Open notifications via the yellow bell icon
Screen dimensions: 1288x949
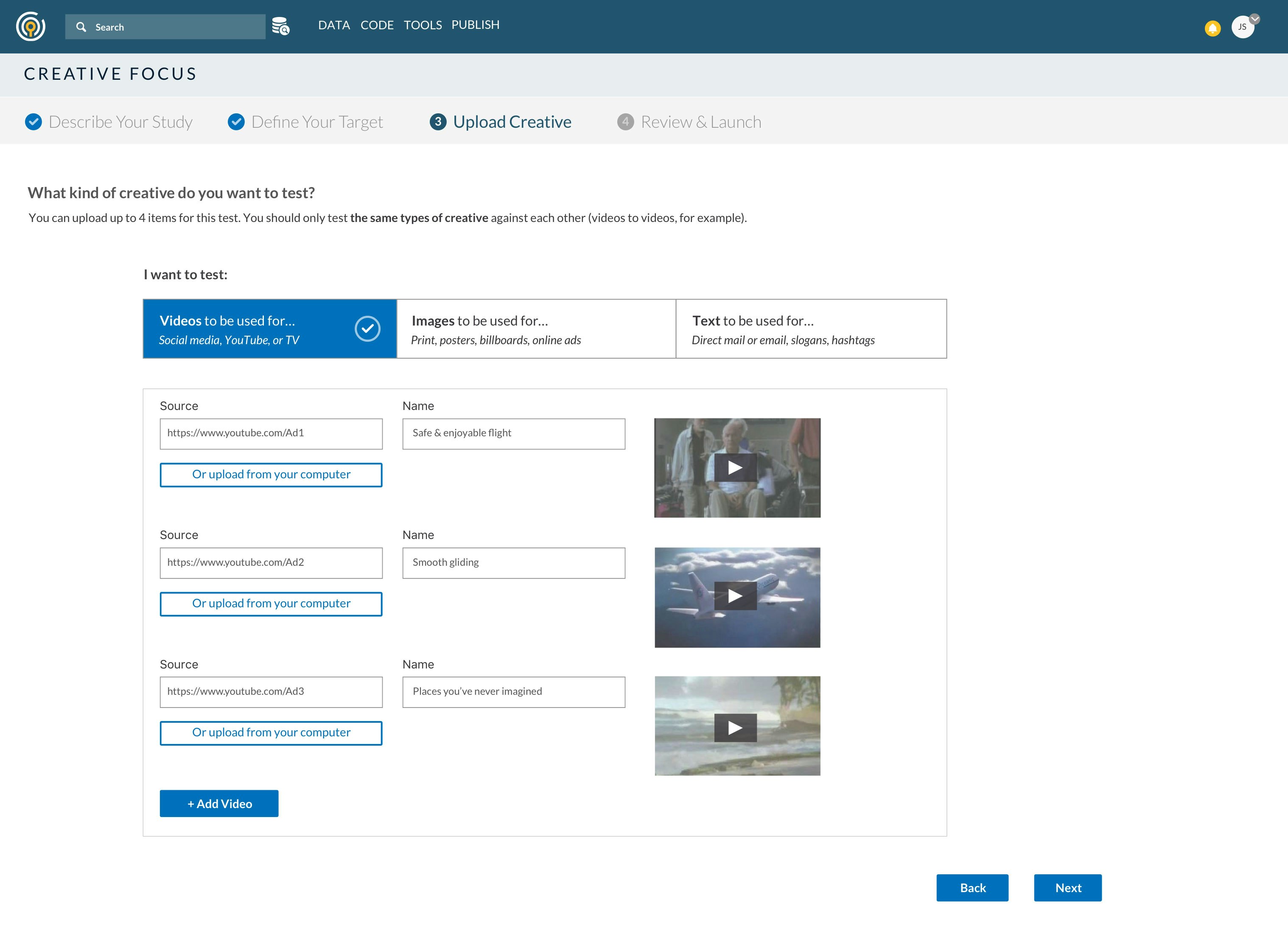[1213, 28]
